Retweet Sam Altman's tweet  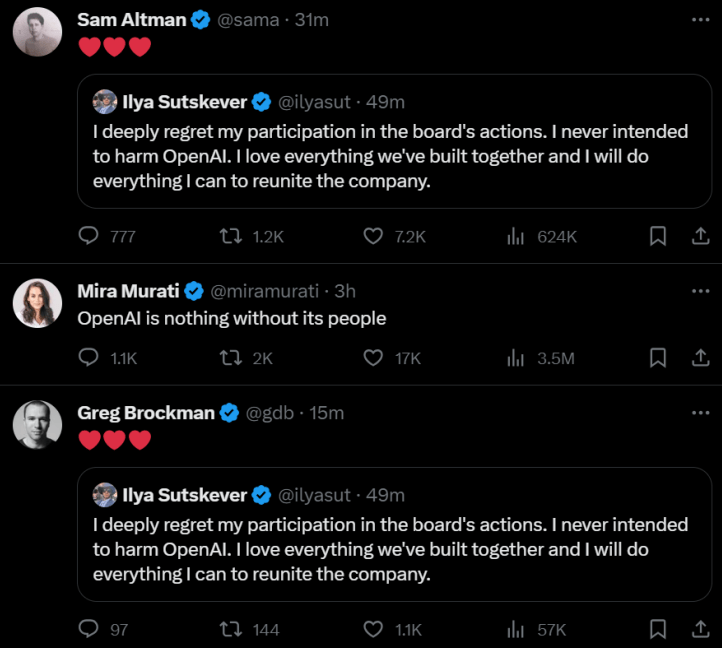click(230, 236)
